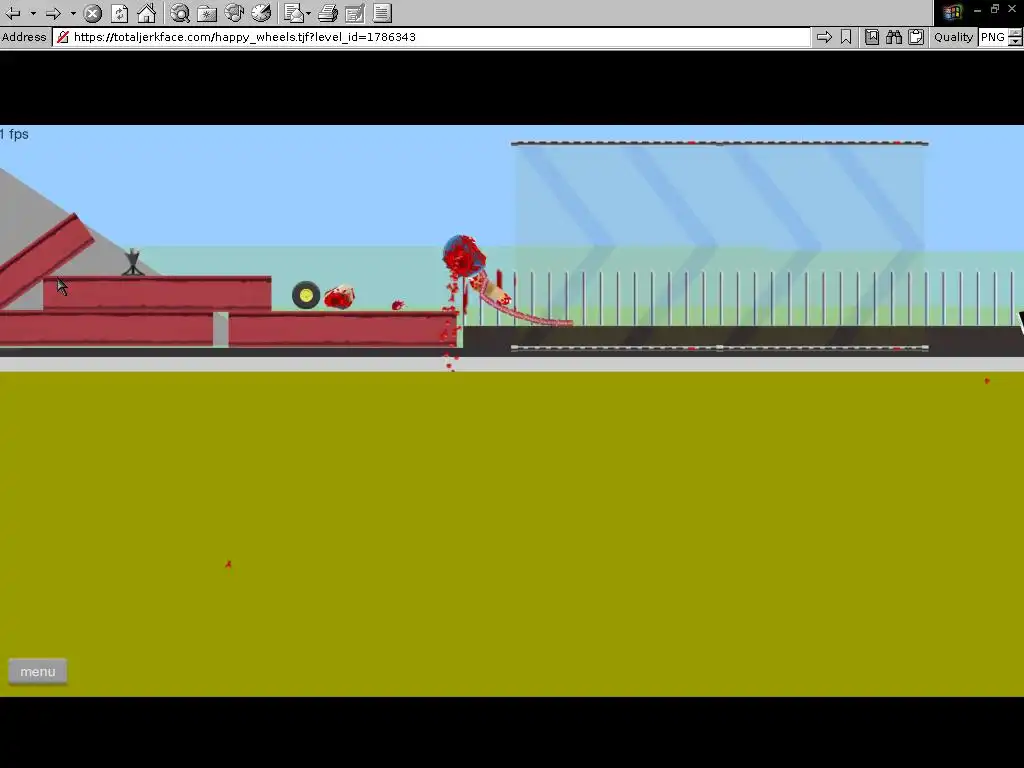This screenshot has height=768, width=1024.
Task: Open the game menu button
Action: (37, 671)
